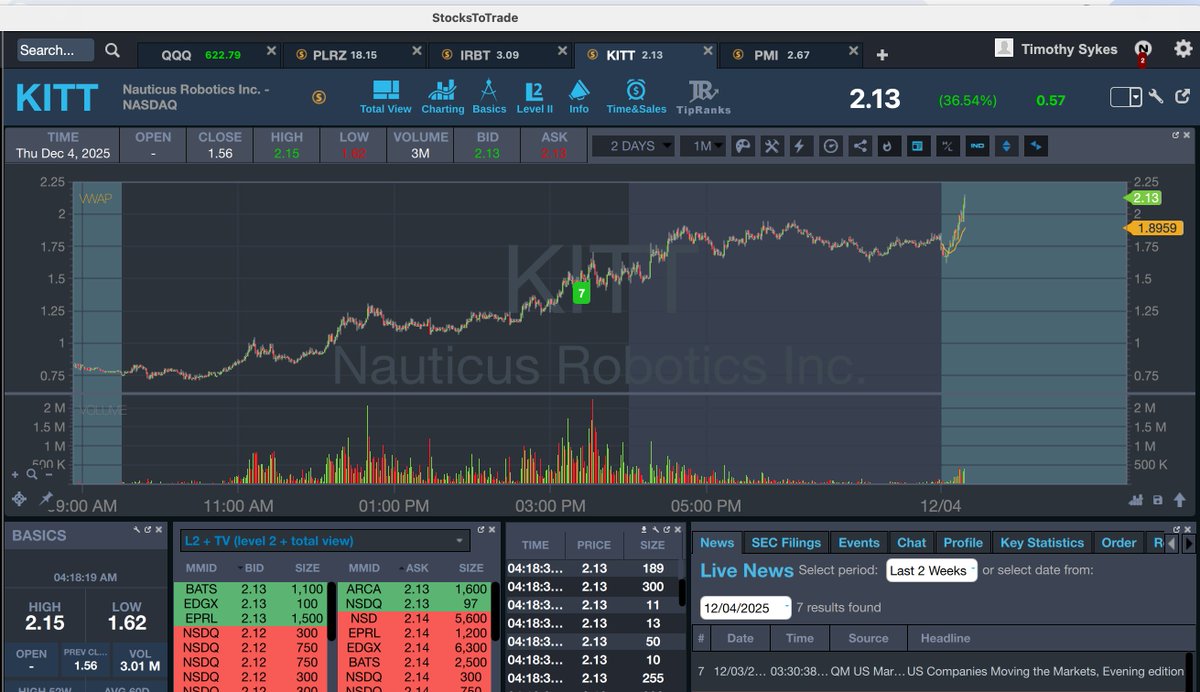Open the Basics compass icon

[x=489, y=96]
